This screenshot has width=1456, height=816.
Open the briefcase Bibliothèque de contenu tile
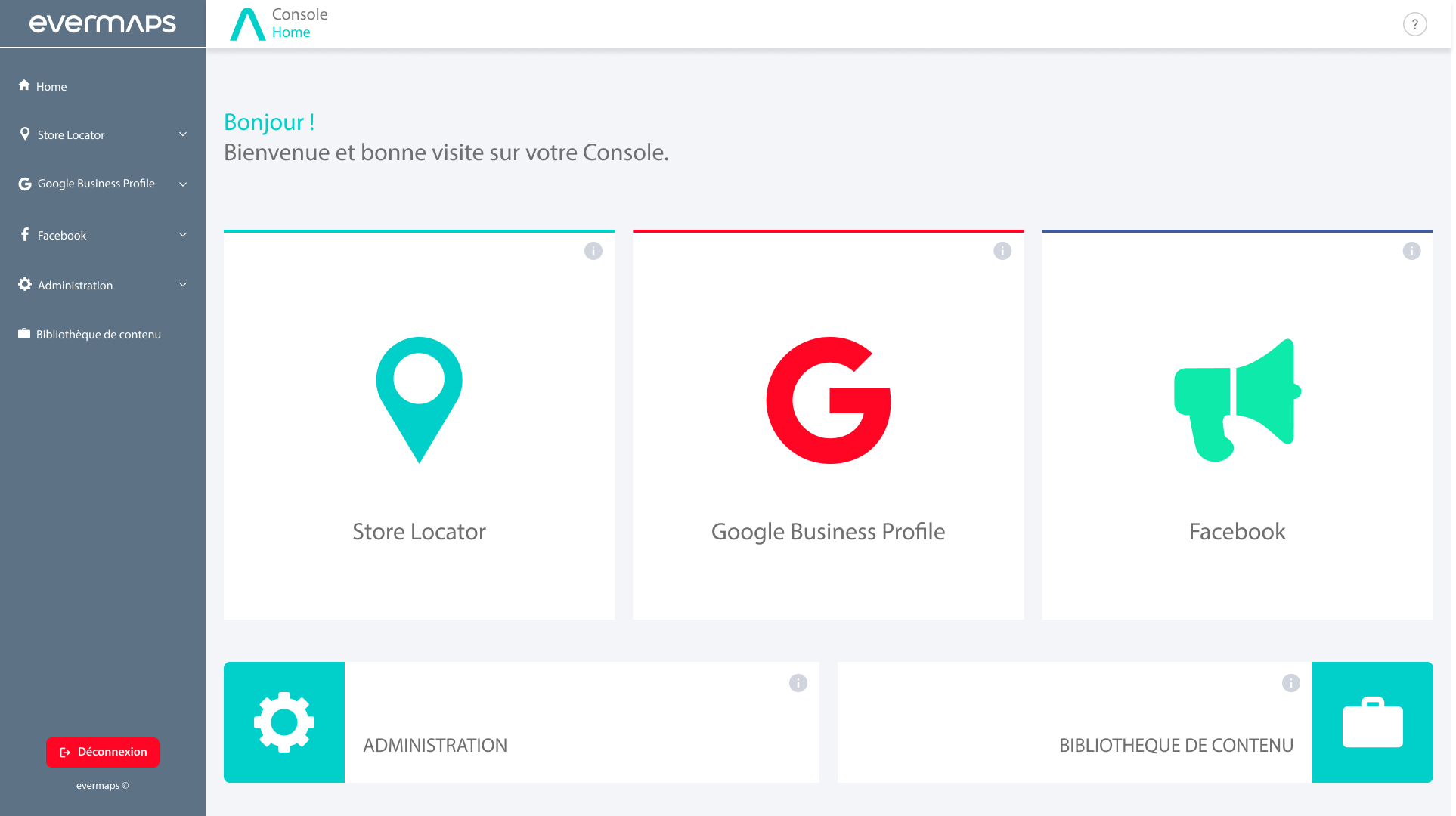point(1372,722)
